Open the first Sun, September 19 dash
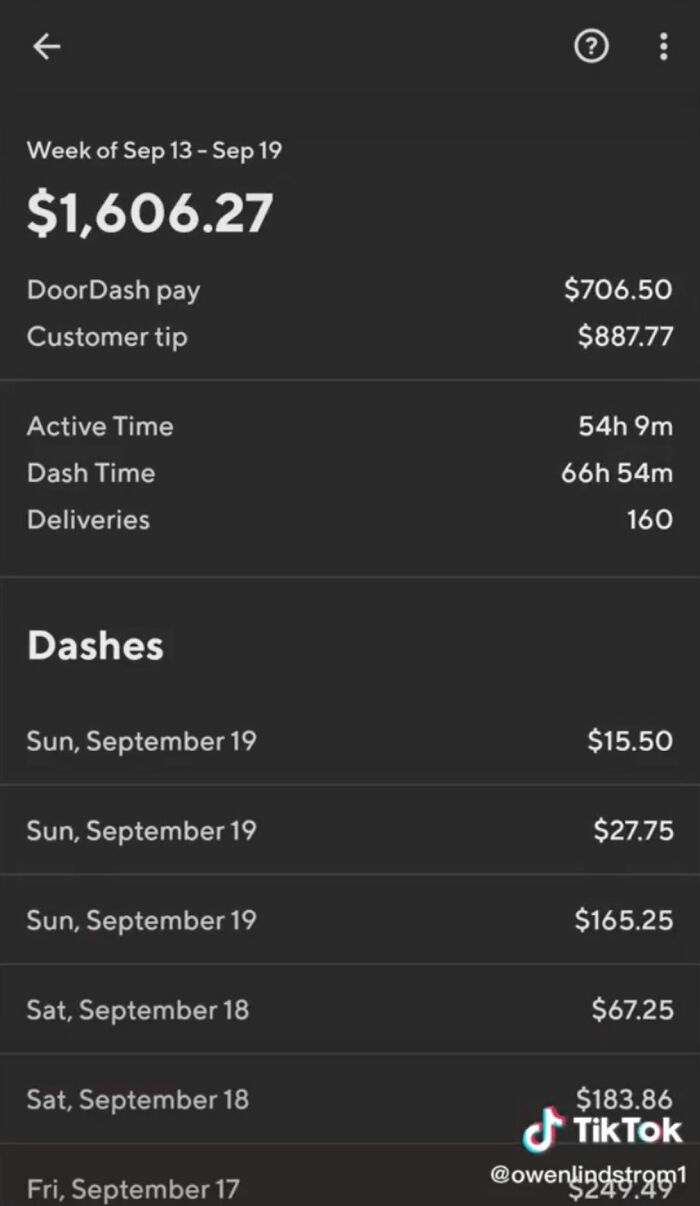700x1206 pixels. pyautogui.click(x=350, y=741)
